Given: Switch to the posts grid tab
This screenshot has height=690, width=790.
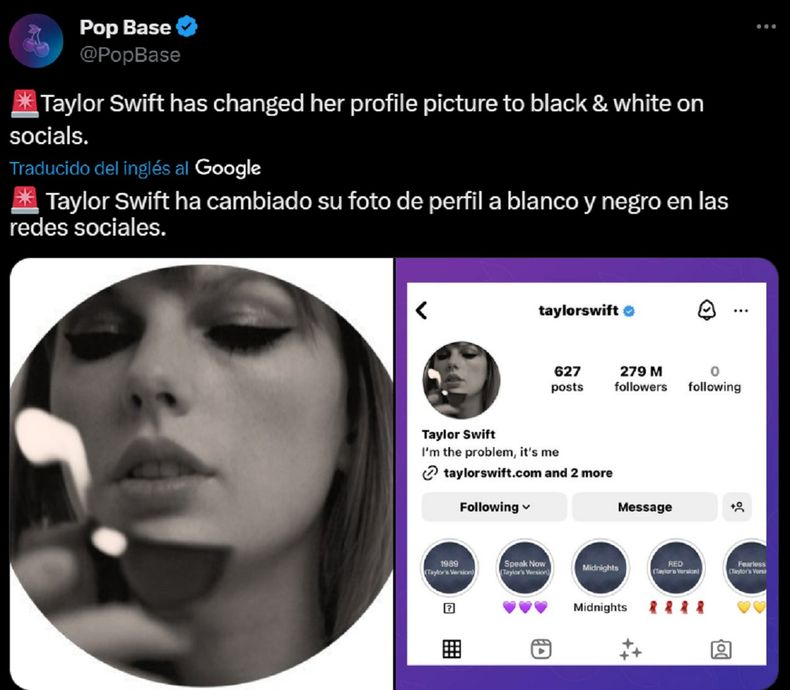Looking at the screenshot, I should (452, 649).
